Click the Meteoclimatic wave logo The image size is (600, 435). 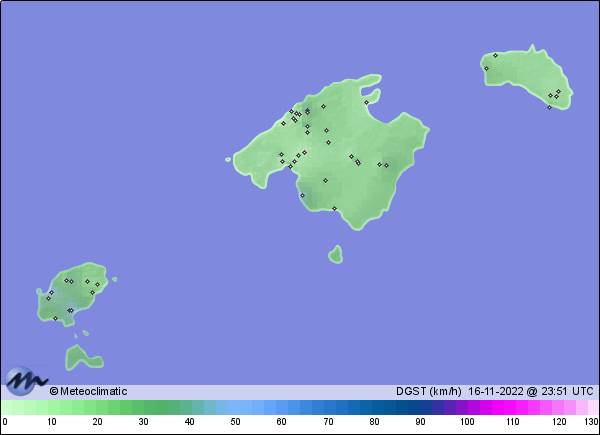point(26,381)
